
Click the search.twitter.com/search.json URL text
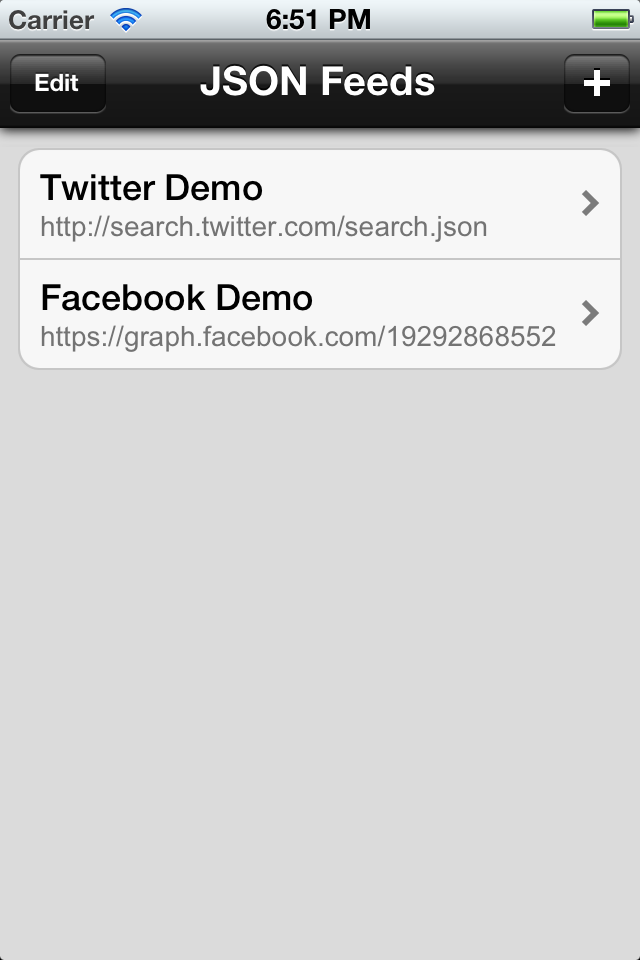[x=263, y=227]
